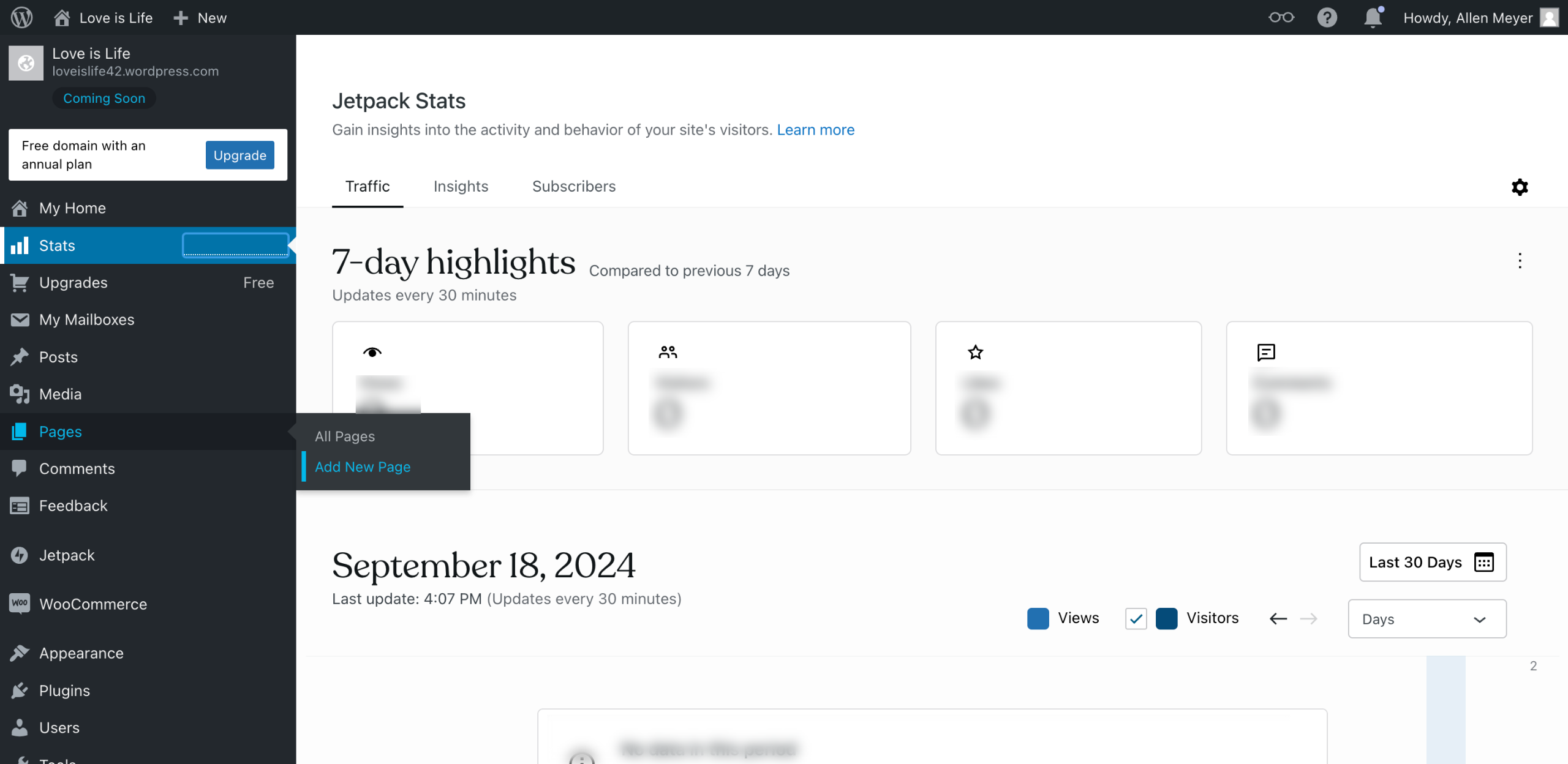Click the Upgrade button
This screenshot has width=1568, height=764.
pyautogui.click(x=239, y=155)
